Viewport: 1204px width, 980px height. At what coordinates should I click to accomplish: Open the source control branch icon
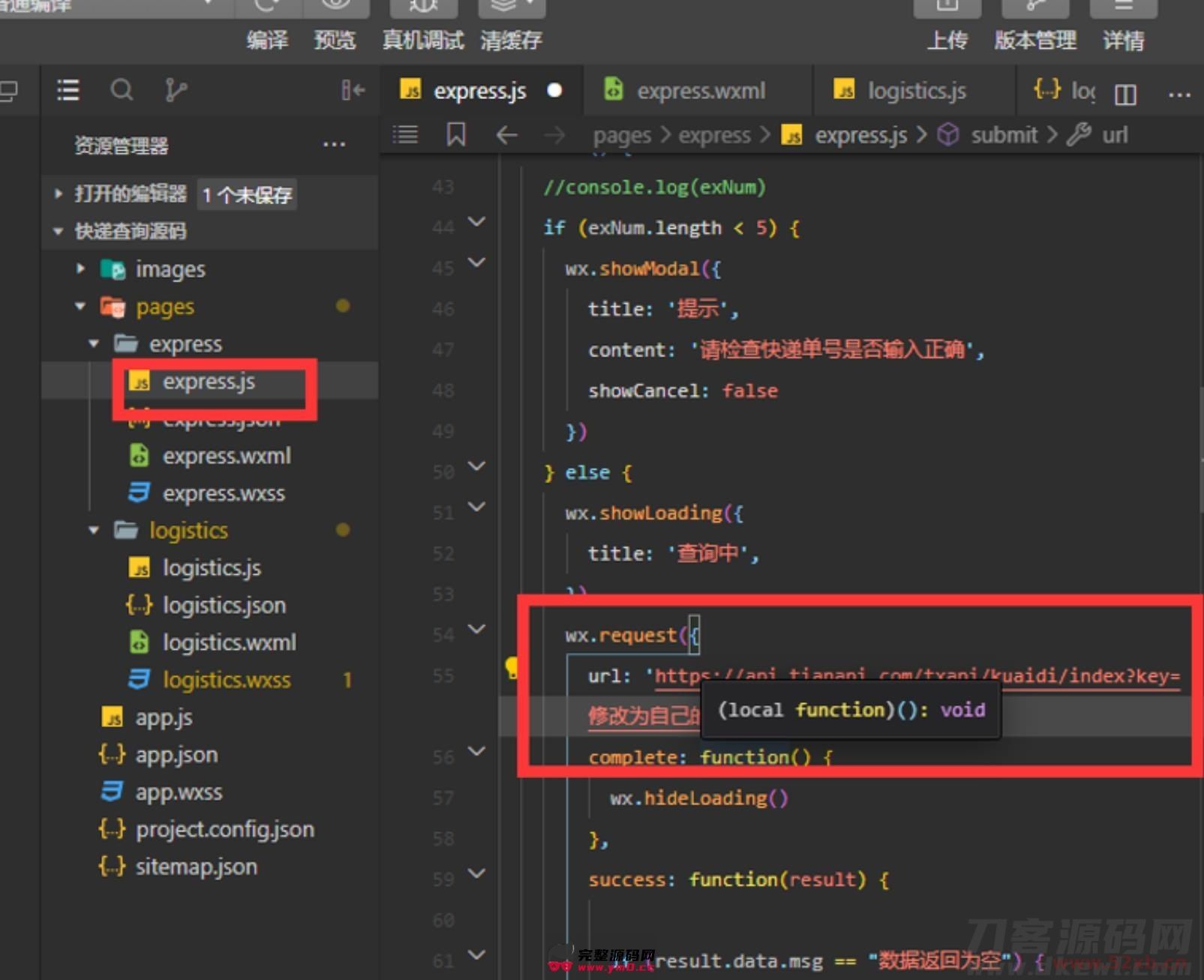tap(176, 91)
